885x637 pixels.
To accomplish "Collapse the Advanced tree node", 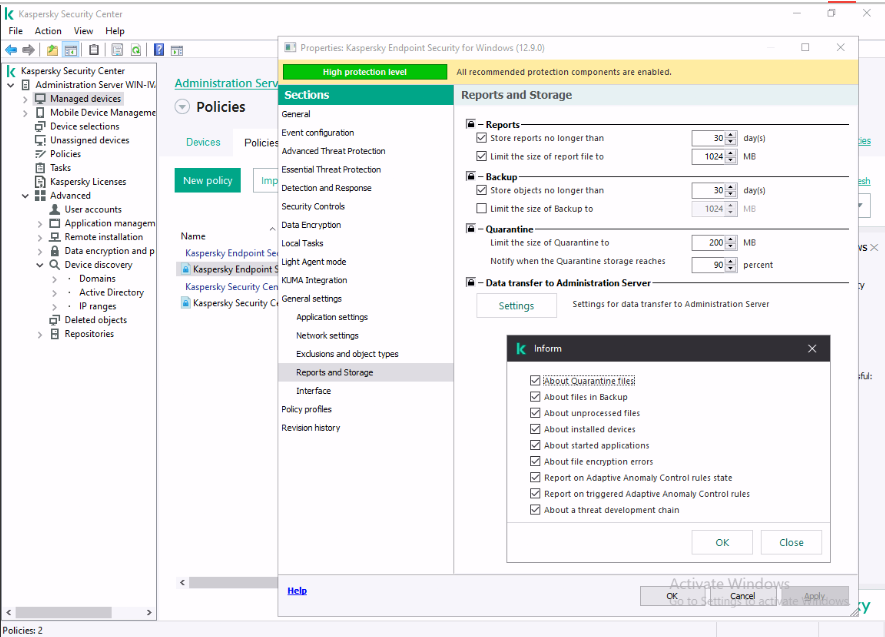I will [x=25, y=196].
